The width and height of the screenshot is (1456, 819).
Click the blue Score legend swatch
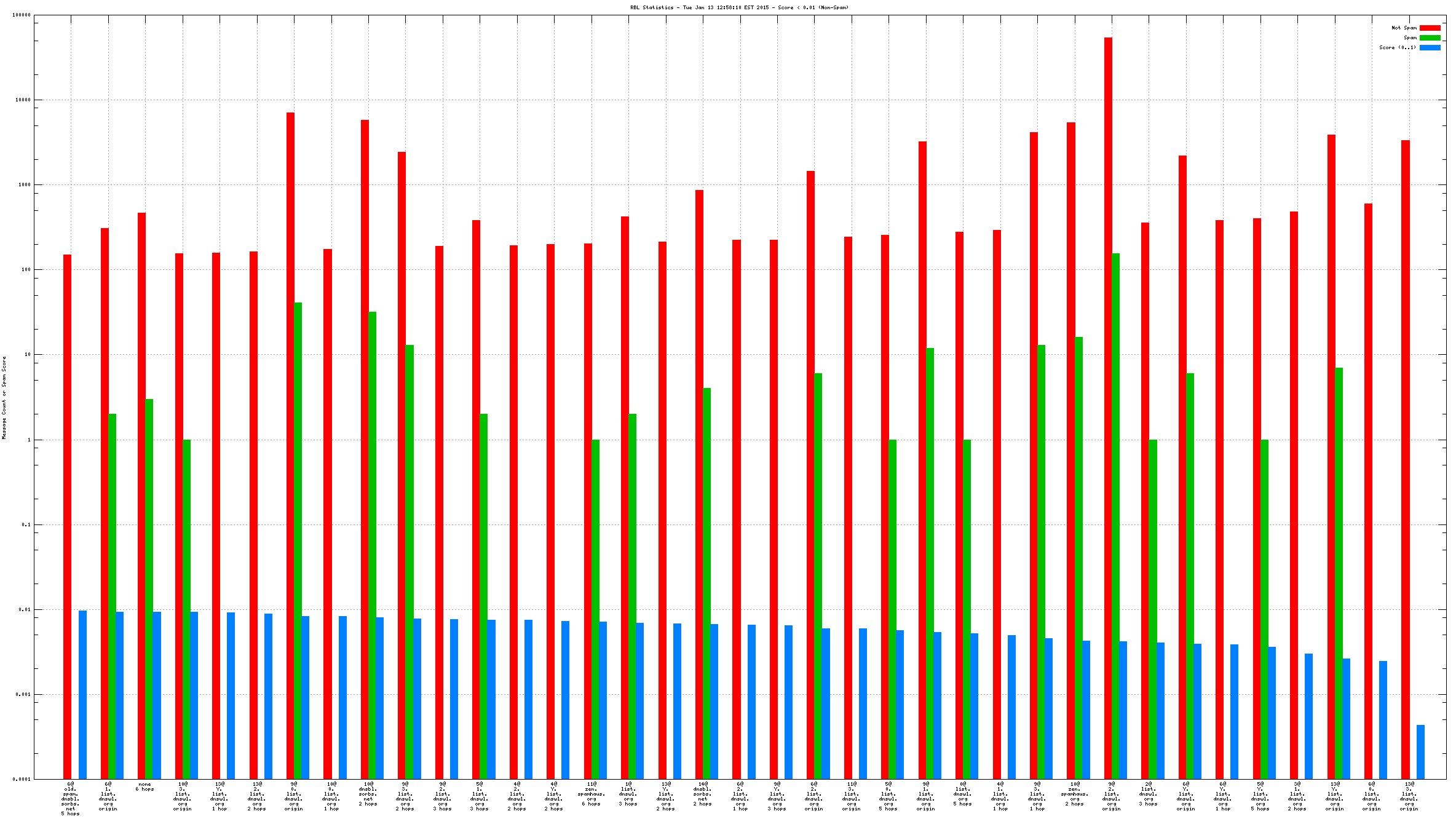pos(1430,47)
